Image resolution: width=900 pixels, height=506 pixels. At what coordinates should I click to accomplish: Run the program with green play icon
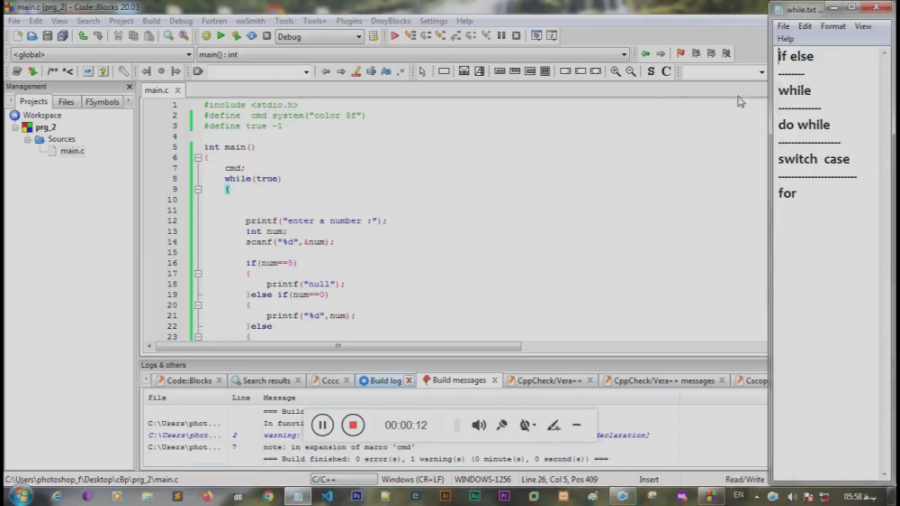point(221,36)
